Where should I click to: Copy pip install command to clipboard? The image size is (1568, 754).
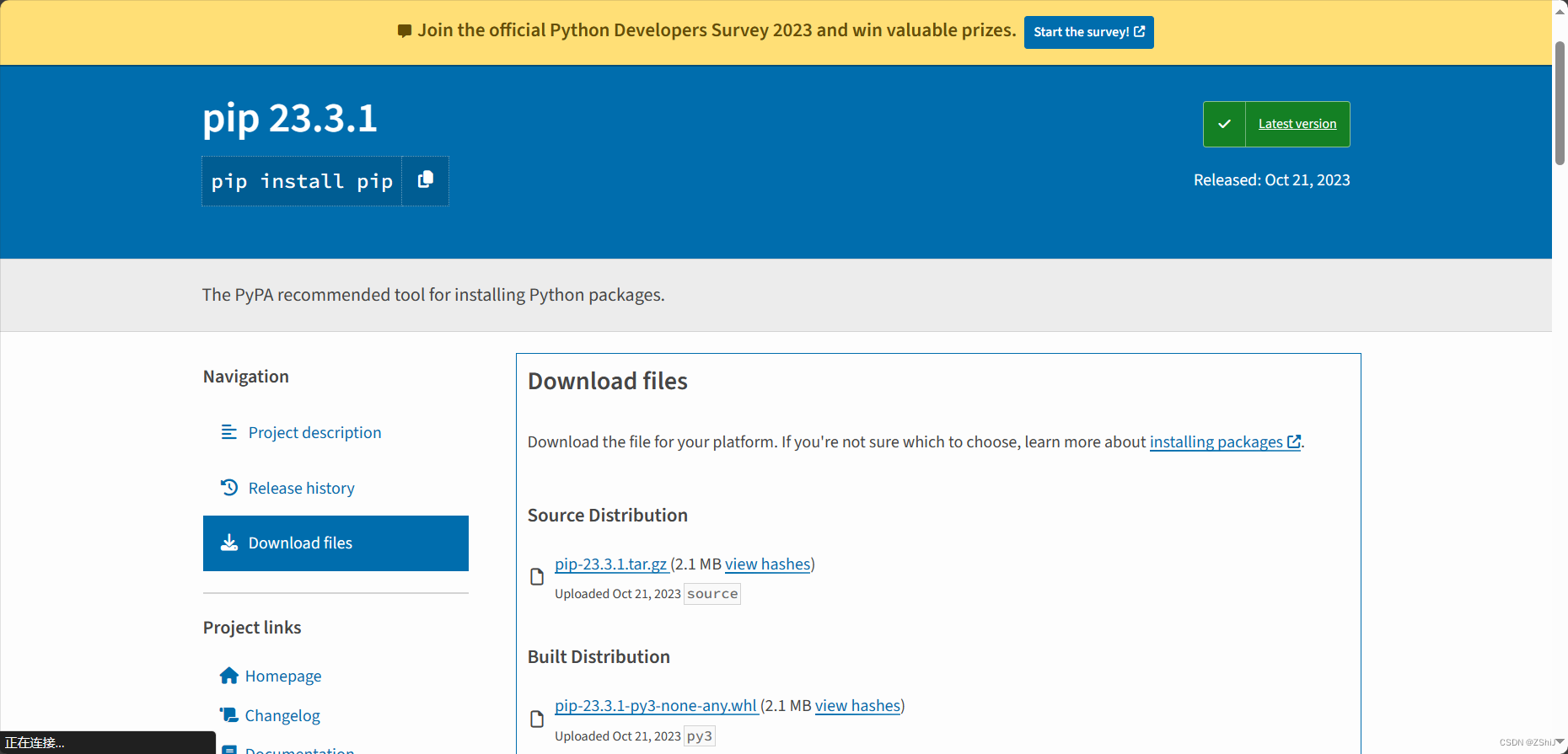(x=426, y=180)
